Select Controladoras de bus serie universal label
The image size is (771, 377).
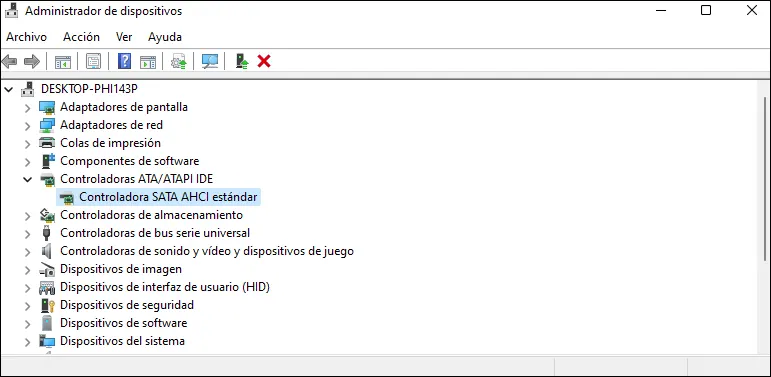(155, 232)
